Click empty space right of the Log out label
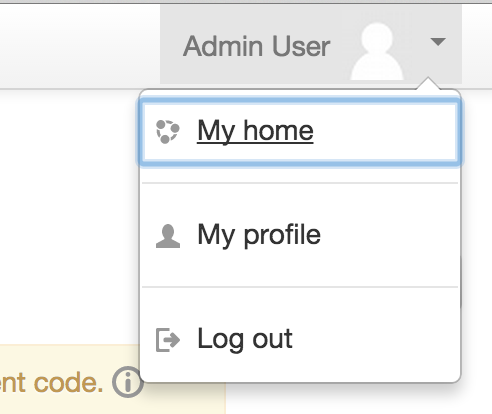 tap(375, 340)
